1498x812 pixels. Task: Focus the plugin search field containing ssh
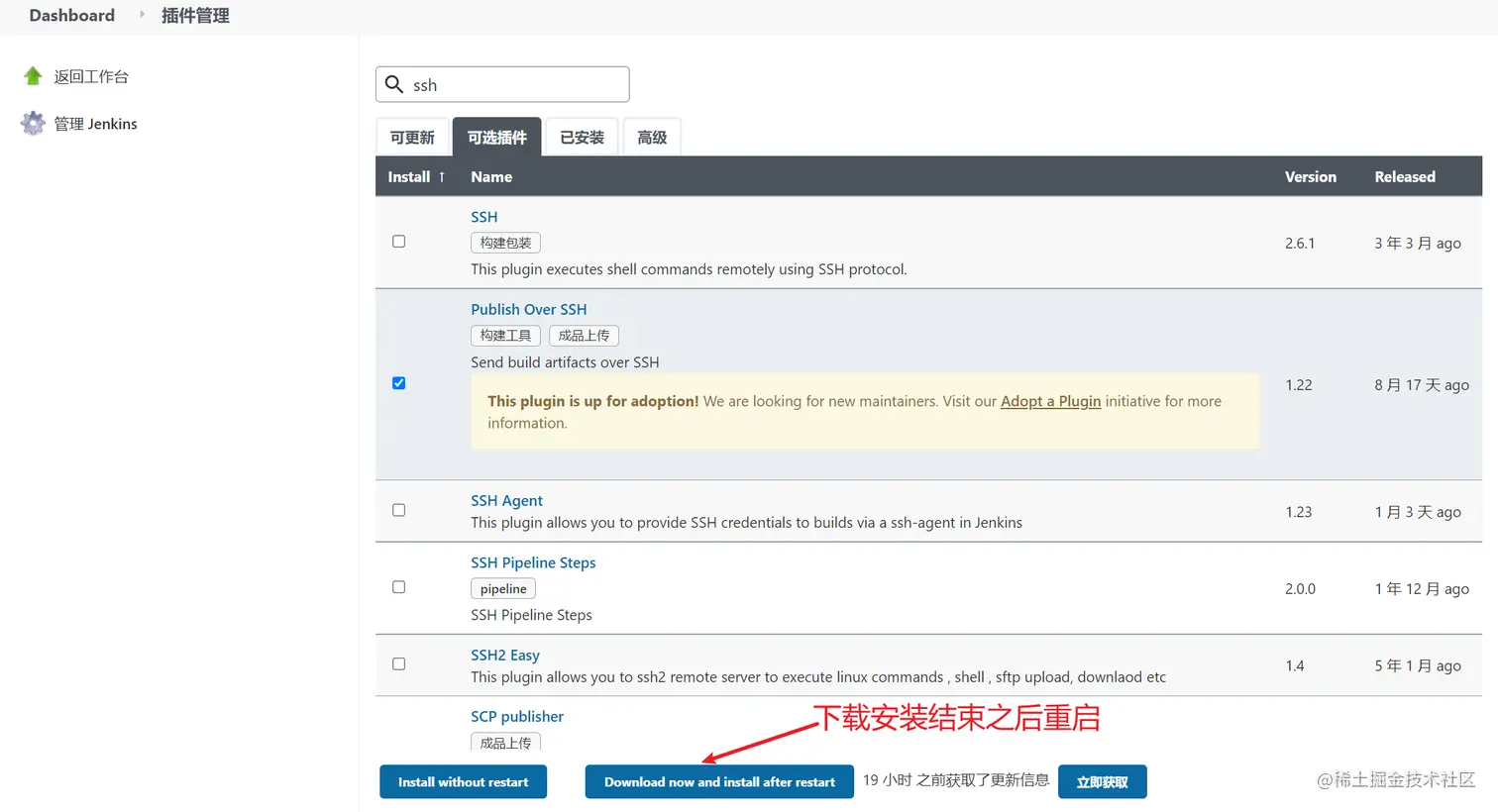click(502, 84)
